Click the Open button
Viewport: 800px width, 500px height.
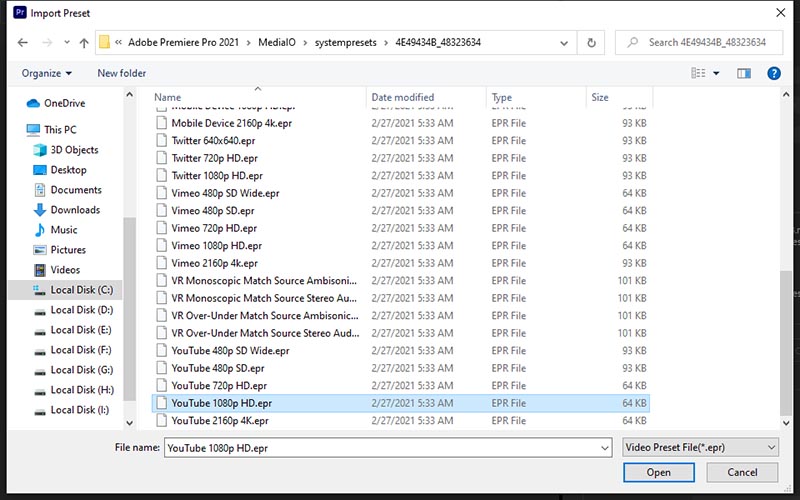pyautogui.click(x=659, y=472)
